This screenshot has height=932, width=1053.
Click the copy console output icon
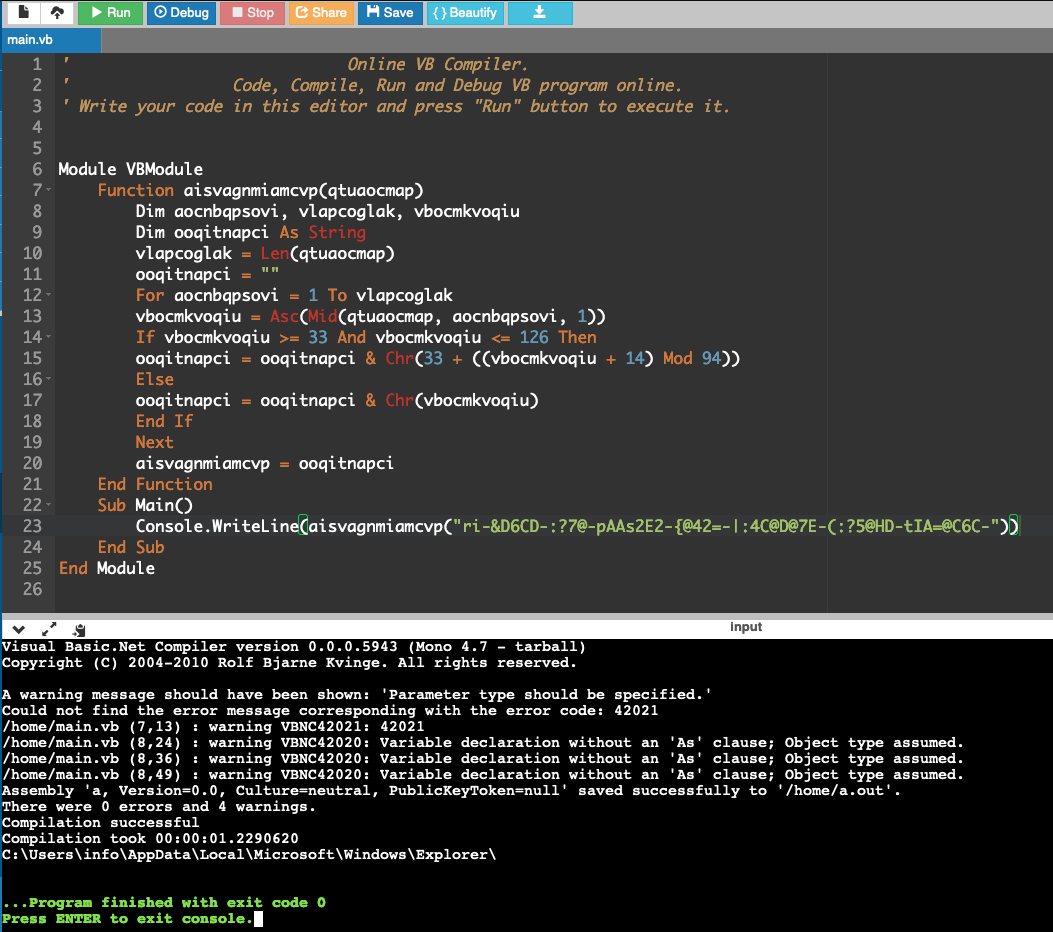(79, 629)
